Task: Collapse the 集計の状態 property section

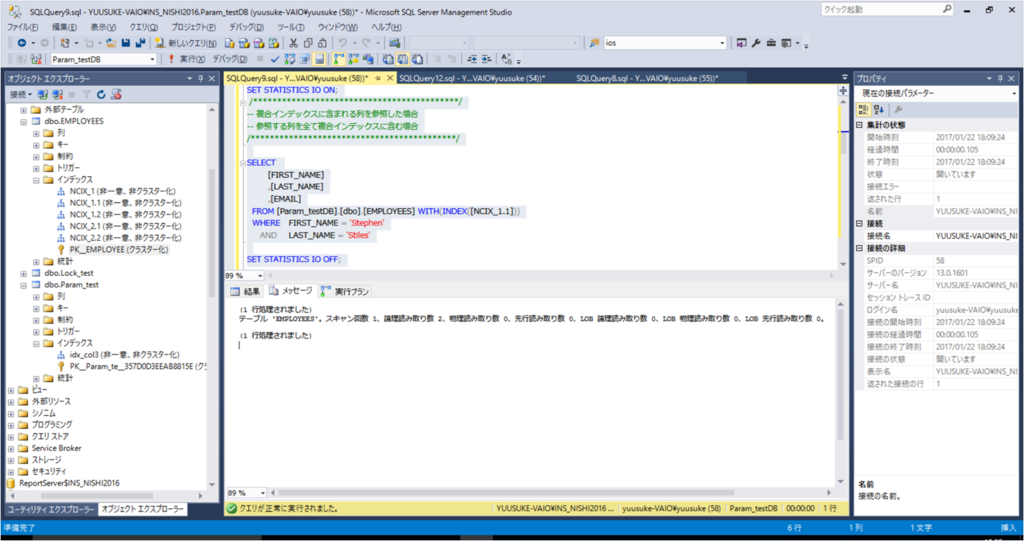Action: (x=859, y=125)
